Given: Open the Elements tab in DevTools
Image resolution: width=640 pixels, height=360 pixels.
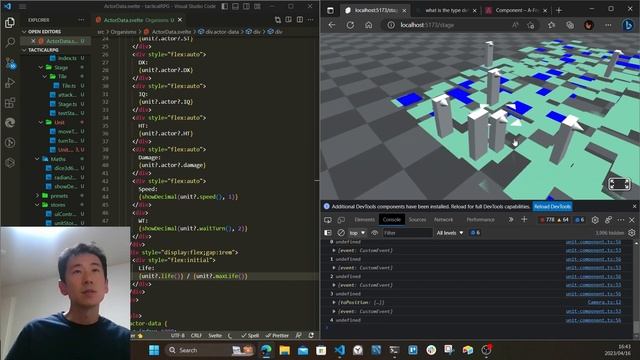Looking at the screenshot, I should click(364, 220).
